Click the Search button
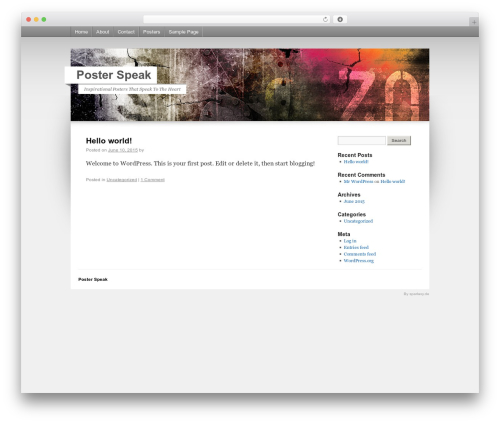 (399, 141)
